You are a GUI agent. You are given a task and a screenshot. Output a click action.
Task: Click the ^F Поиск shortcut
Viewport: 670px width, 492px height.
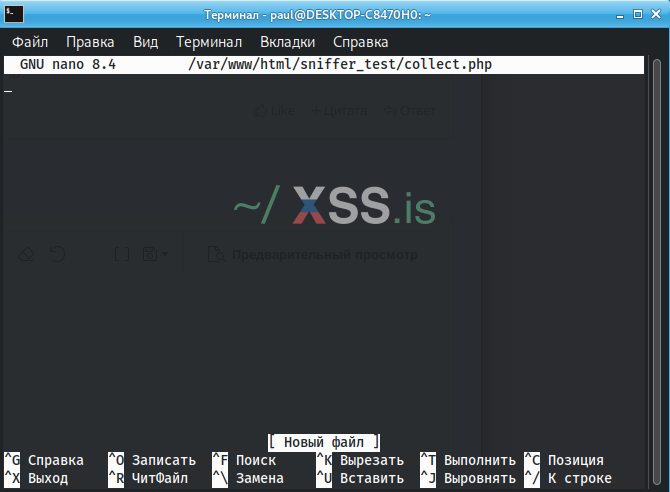(x=244, y=460)
